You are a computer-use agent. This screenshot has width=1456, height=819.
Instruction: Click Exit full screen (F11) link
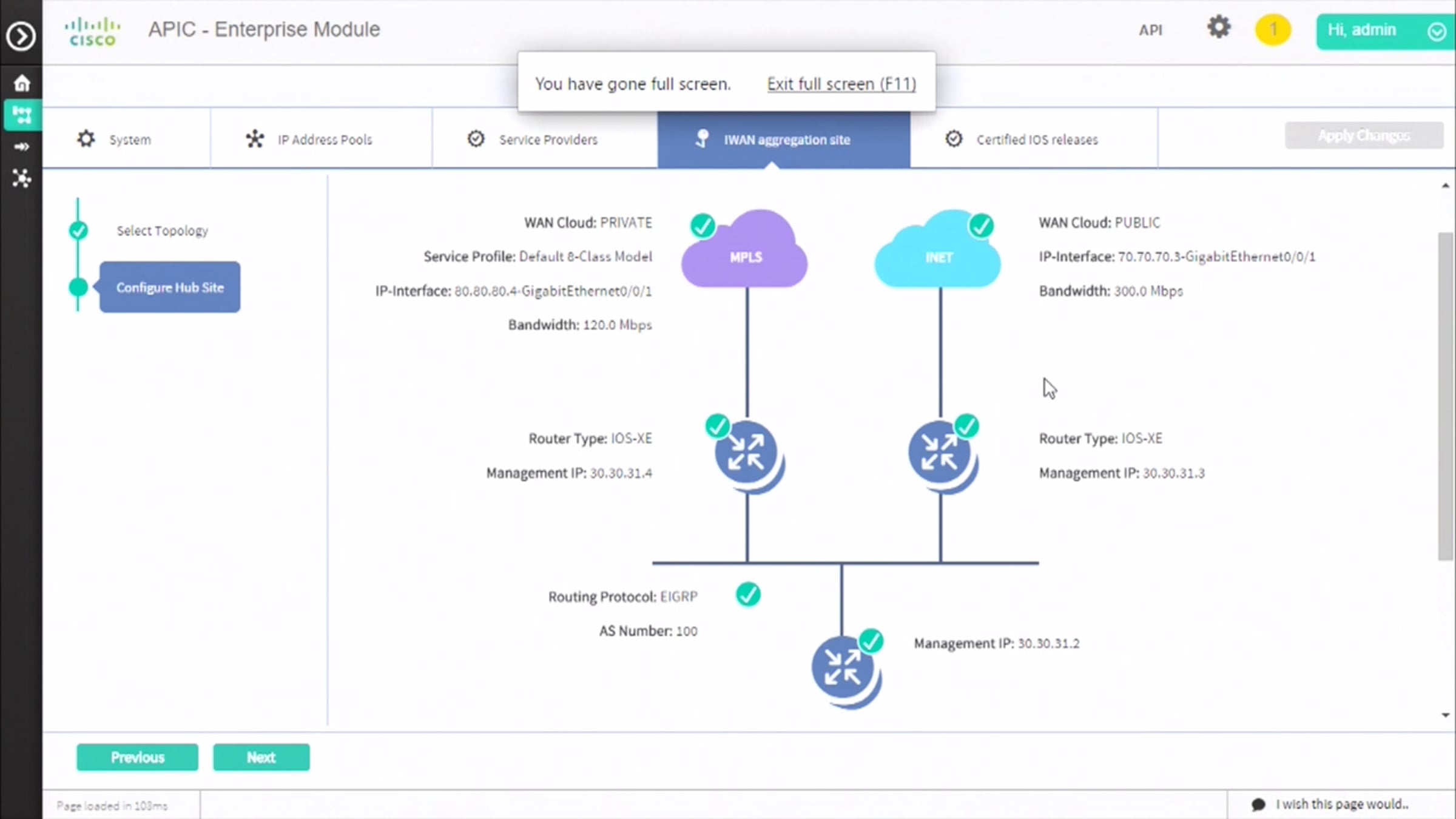click(x=841, y=84)
